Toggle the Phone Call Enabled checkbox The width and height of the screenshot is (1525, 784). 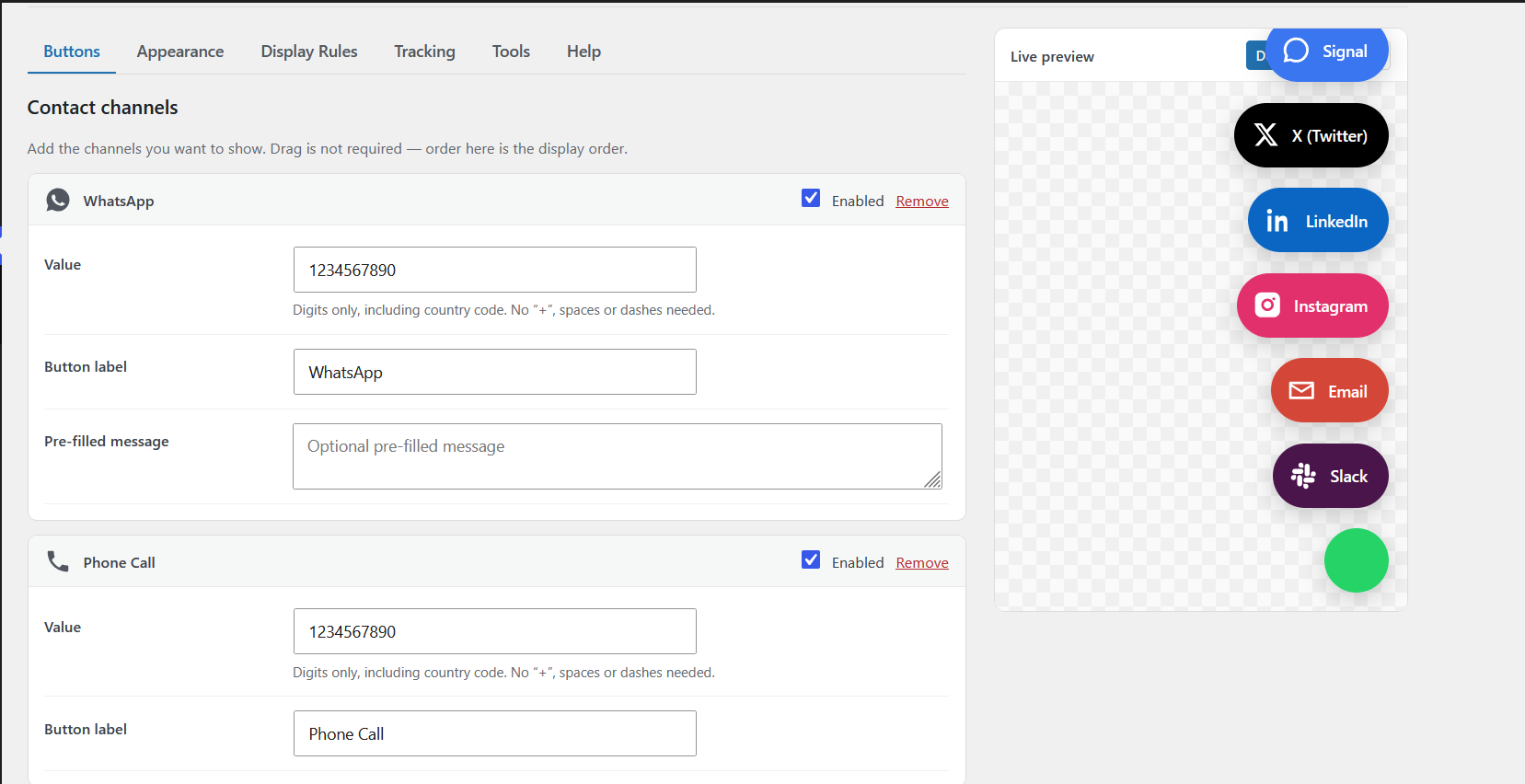click(811, 559)
